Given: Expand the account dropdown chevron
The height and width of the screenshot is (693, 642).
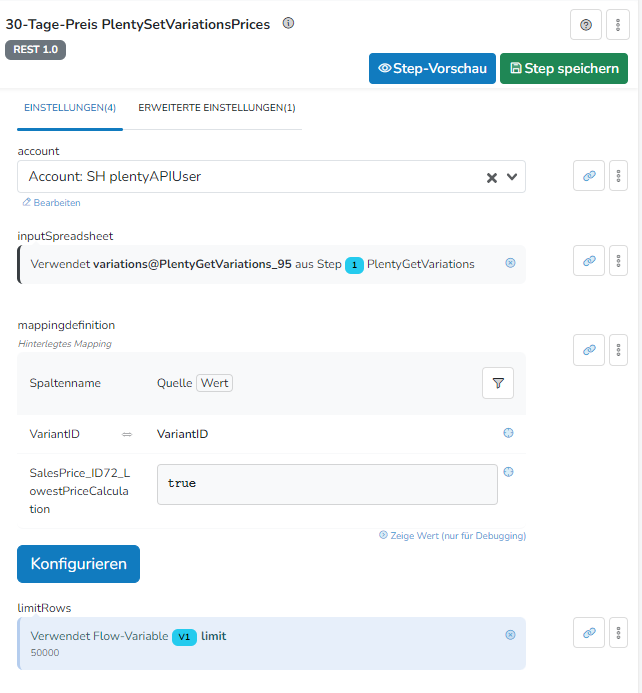Looking at the screenshot, I should click(x=513, y=177).
